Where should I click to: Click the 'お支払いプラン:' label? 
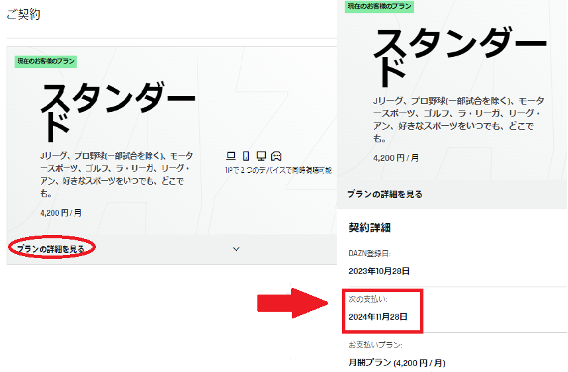375,345
